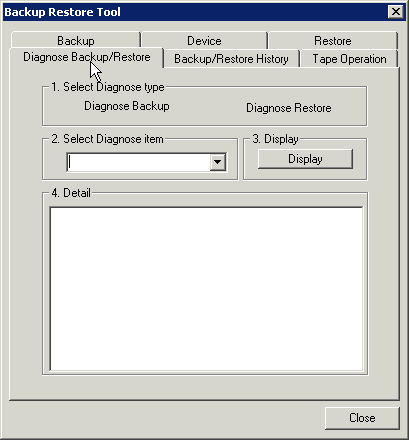Click the Display button
This screenshot has width=409, height=440.
pyautogui.click(x=305, y=159)
